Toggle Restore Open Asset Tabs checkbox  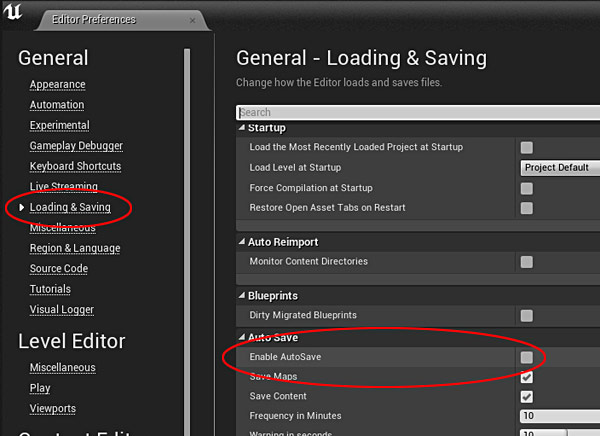pyautogui.click(x=527, y=208)
